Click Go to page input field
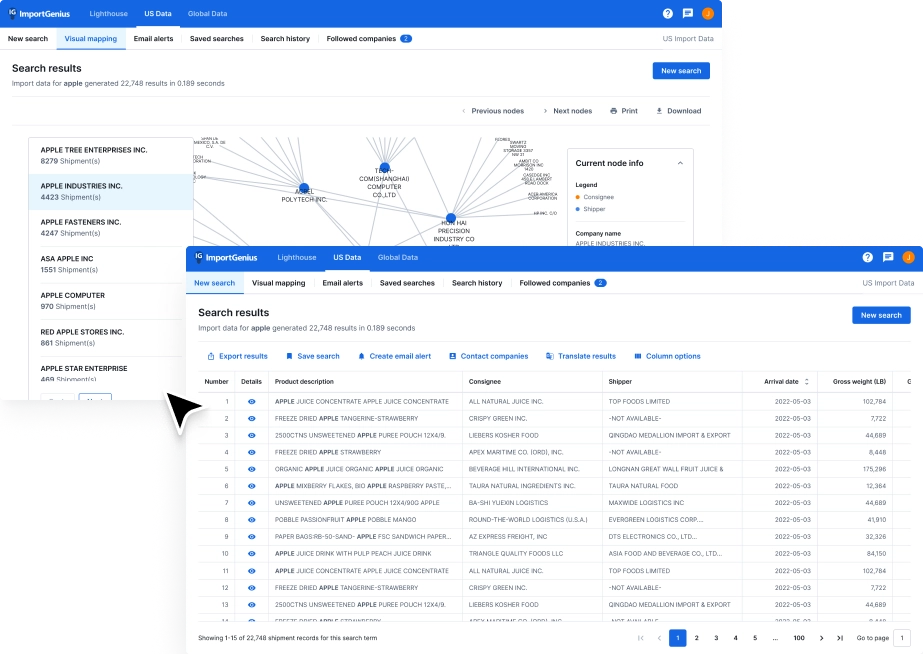 [x=902, y=638]
